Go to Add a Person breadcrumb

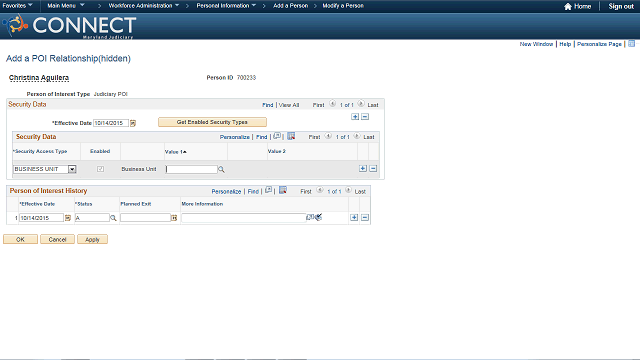291,6
